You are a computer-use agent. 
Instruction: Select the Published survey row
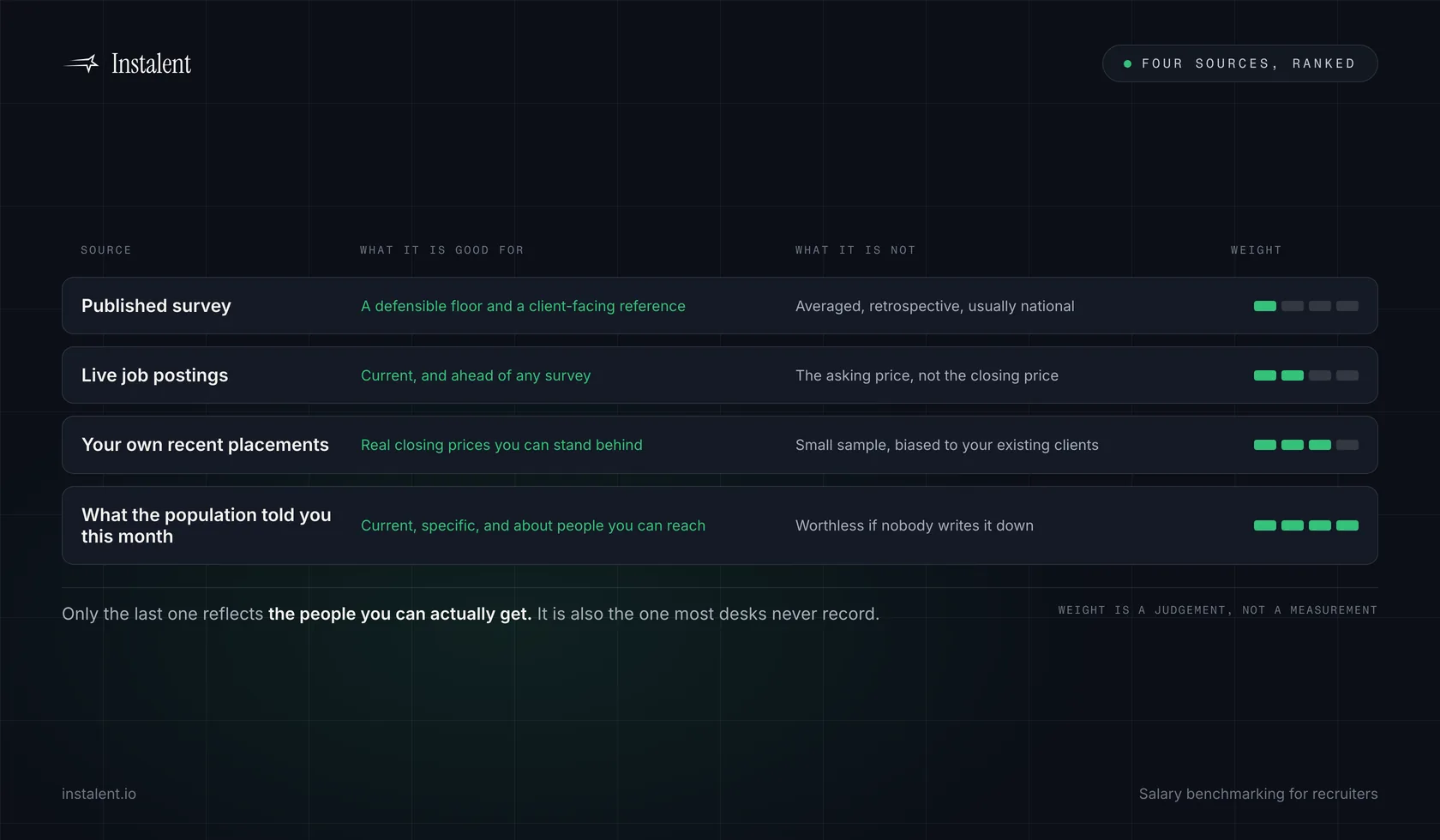click(x=720, y=306)
